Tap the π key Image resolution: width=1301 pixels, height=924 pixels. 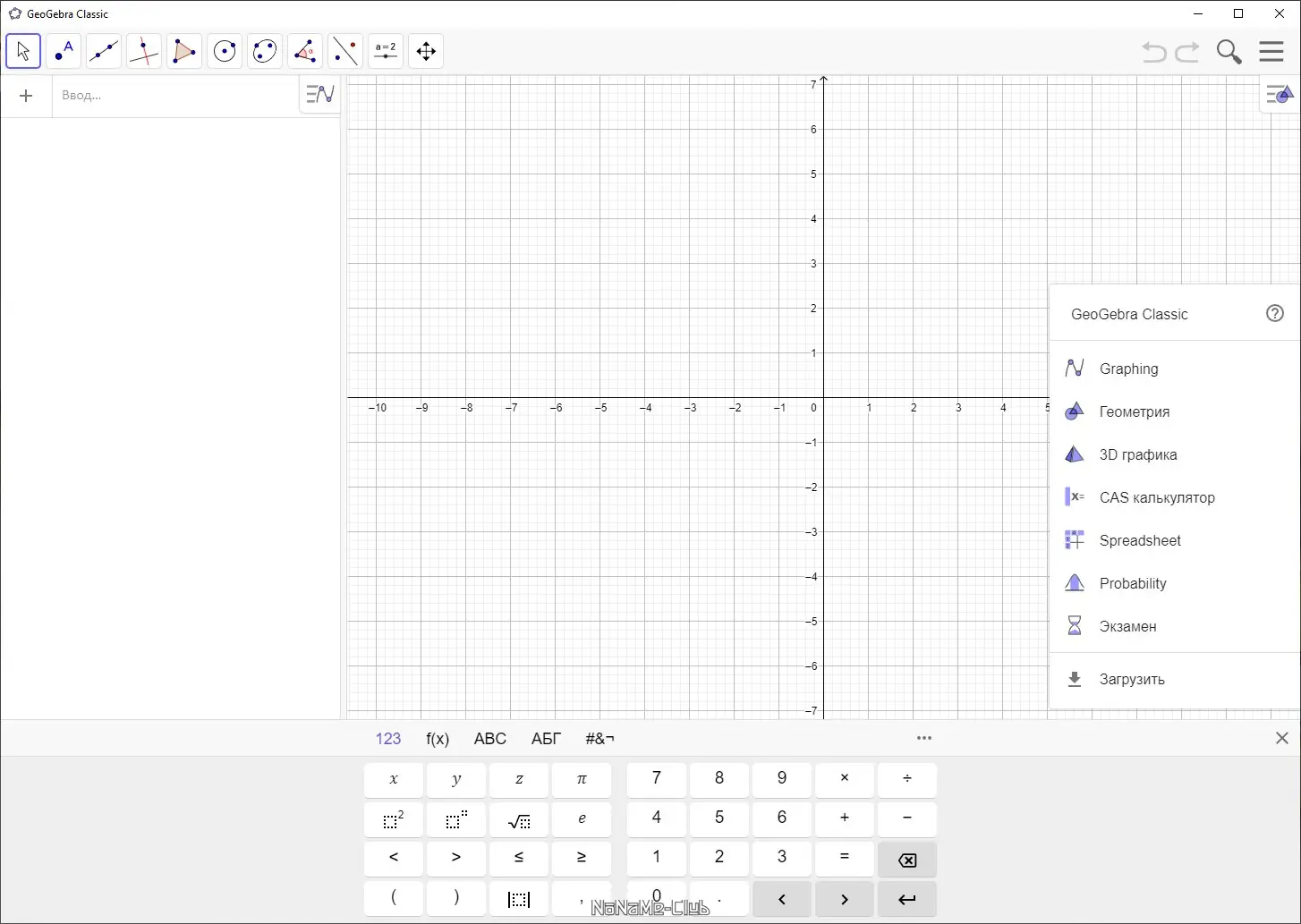pos(582,779)
